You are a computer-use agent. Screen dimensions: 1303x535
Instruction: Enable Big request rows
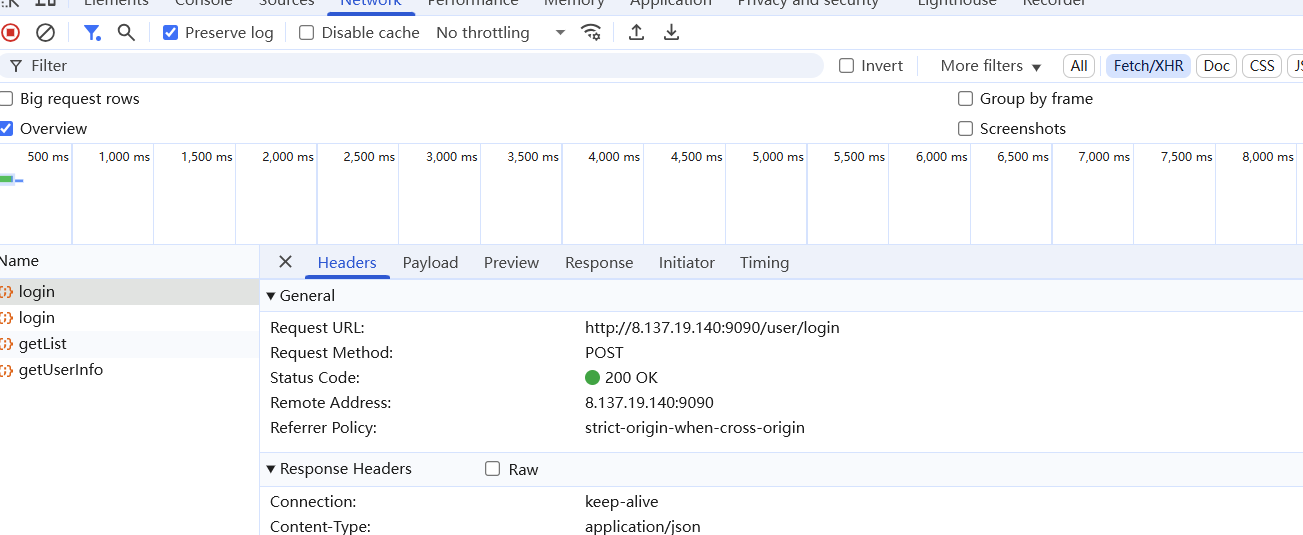tap(7, 98)
